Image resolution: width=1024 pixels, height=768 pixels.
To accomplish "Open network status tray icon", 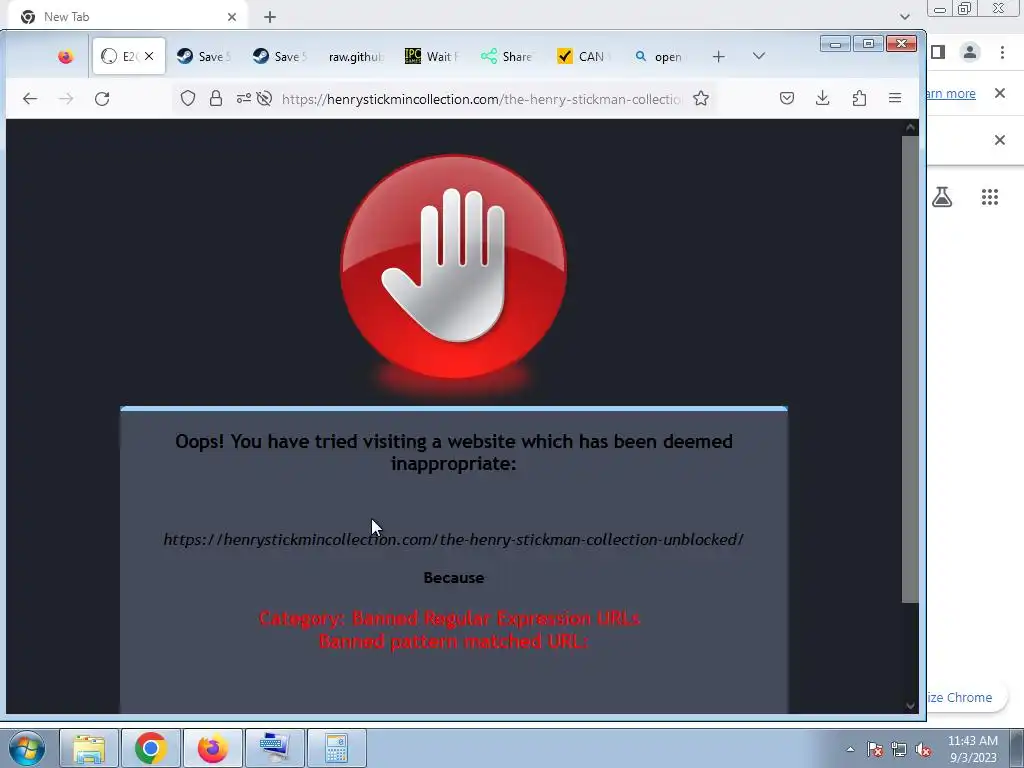I will (899, 749).
